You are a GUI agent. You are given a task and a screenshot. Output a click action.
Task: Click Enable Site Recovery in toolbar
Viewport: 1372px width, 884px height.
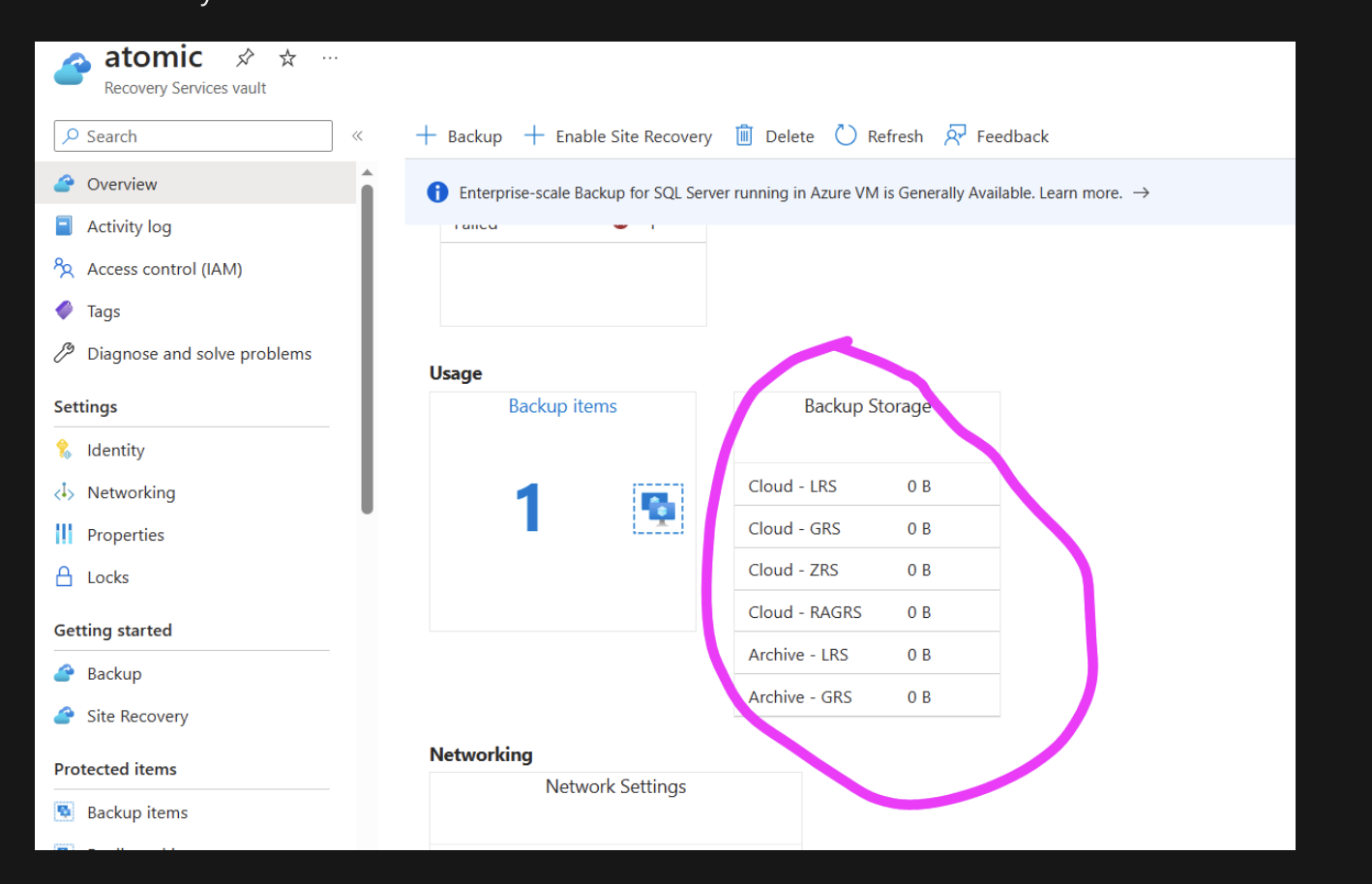(x=617, y=136)
